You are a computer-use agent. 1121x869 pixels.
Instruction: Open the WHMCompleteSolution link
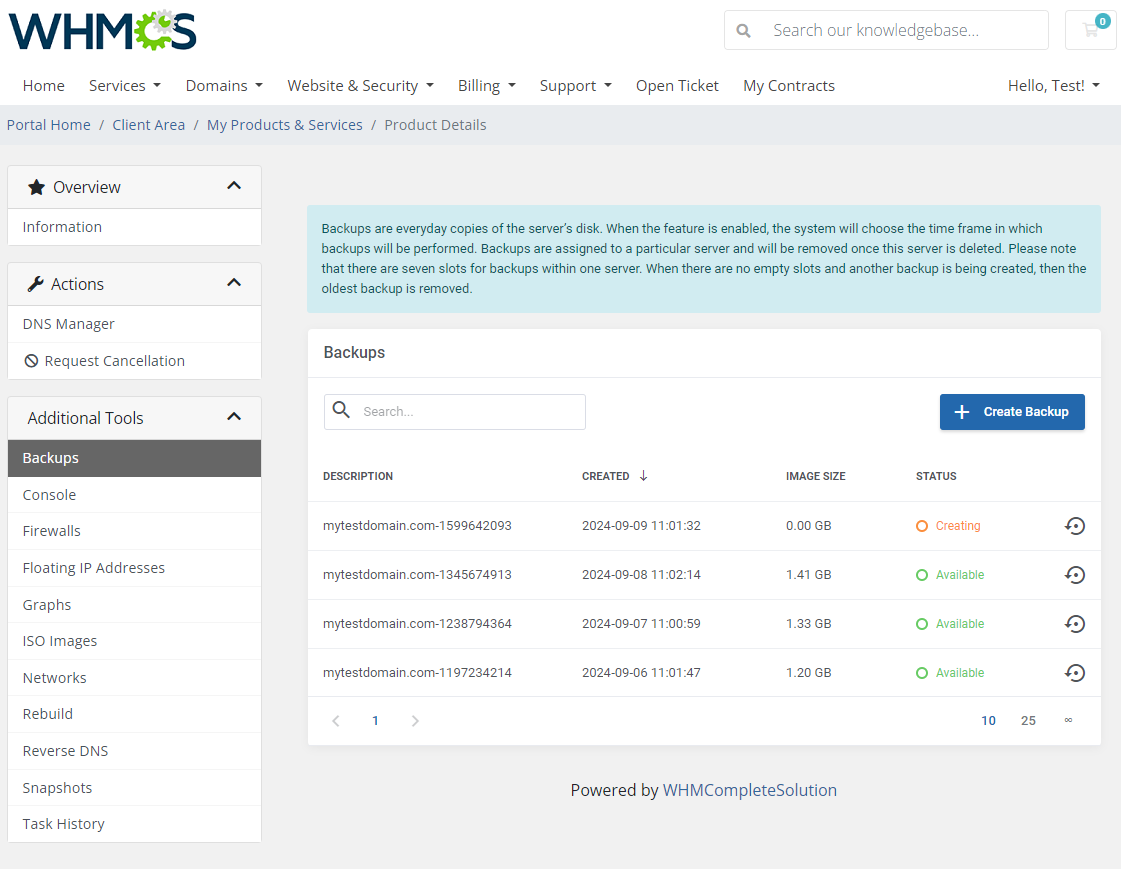point(749,790)
